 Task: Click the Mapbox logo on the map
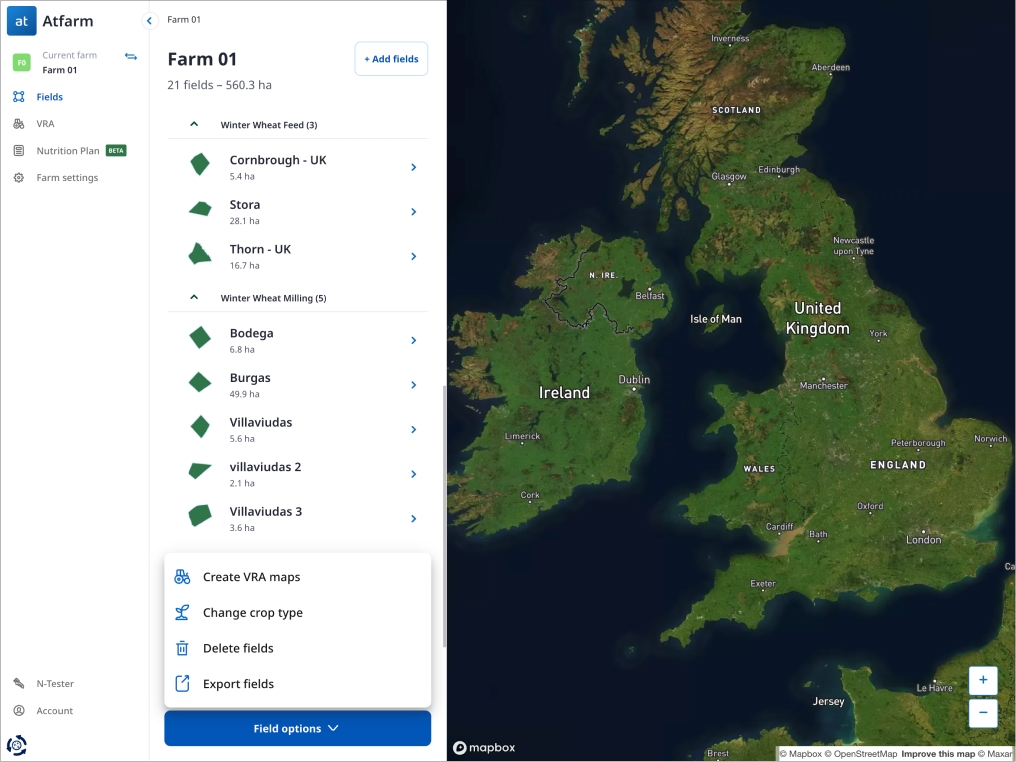pyautogui.click(x=483, y=746)
